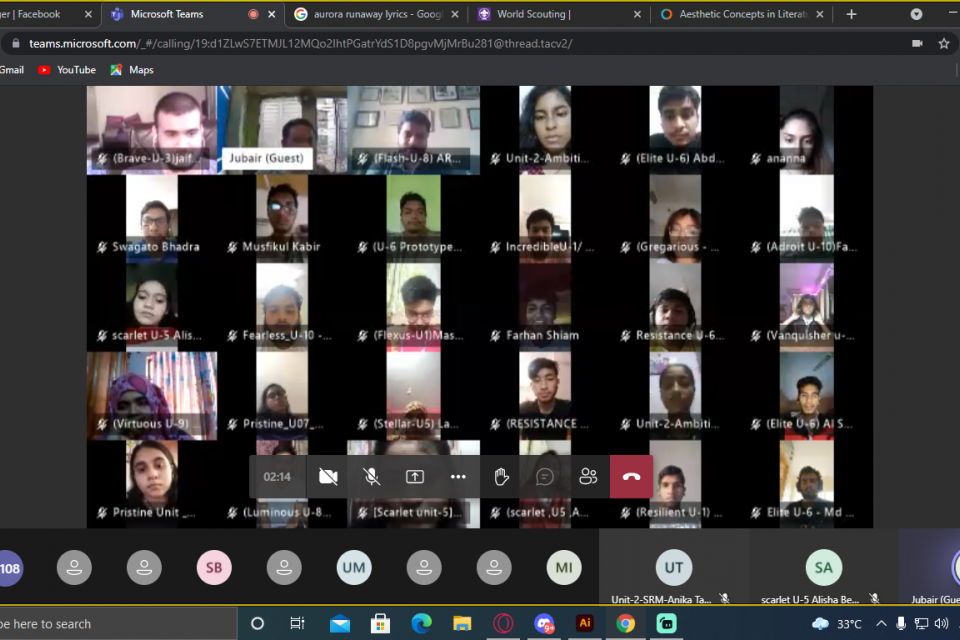
Task: Turn on the camera in call toolbar
Action: pyautogui.click(x=328, y=477)
